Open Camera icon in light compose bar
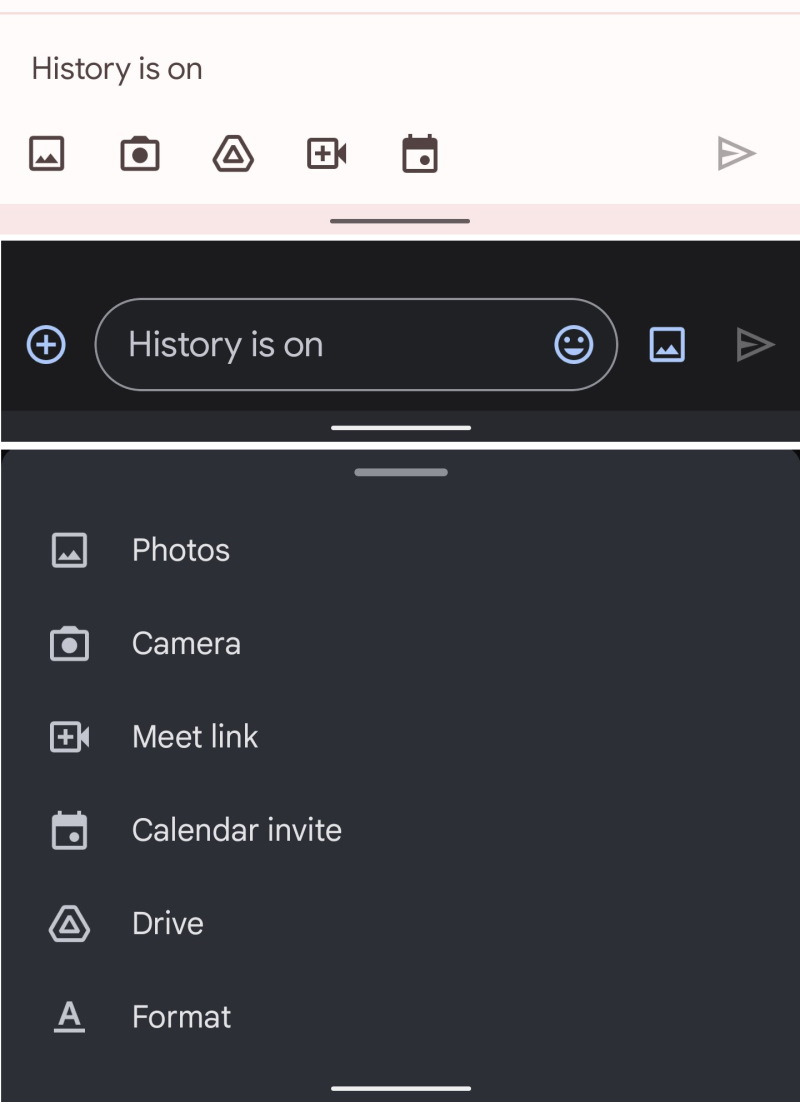 coord(140,153)
